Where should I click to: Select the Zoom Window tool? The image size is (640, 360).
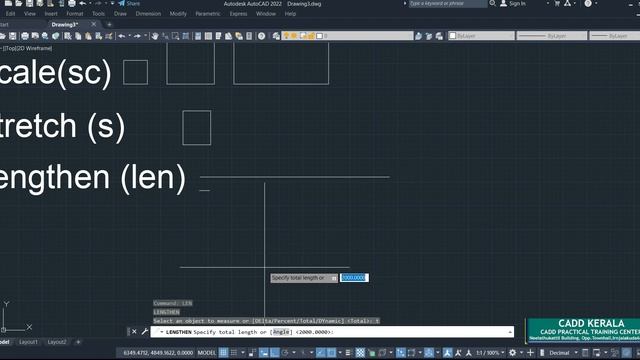tap(176, 36)
